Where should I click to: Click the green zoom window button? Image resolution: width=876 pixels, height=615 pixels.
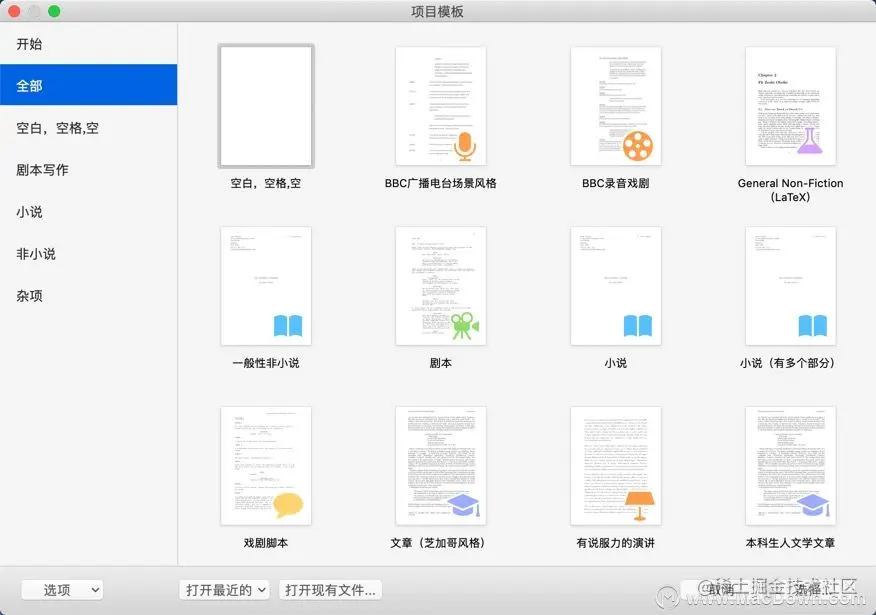[54, 11]
